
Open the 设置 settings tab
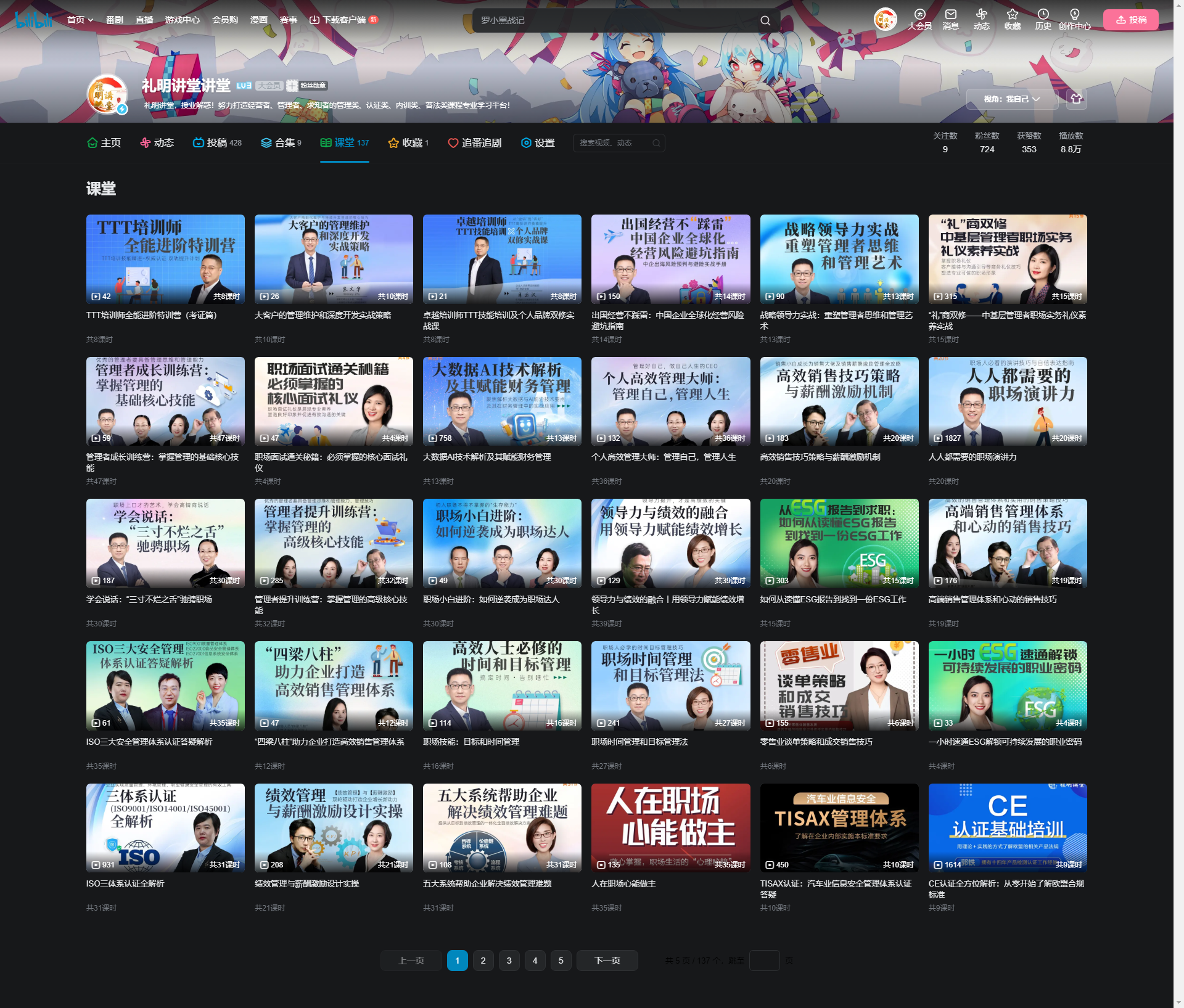[x=538, y=143]
